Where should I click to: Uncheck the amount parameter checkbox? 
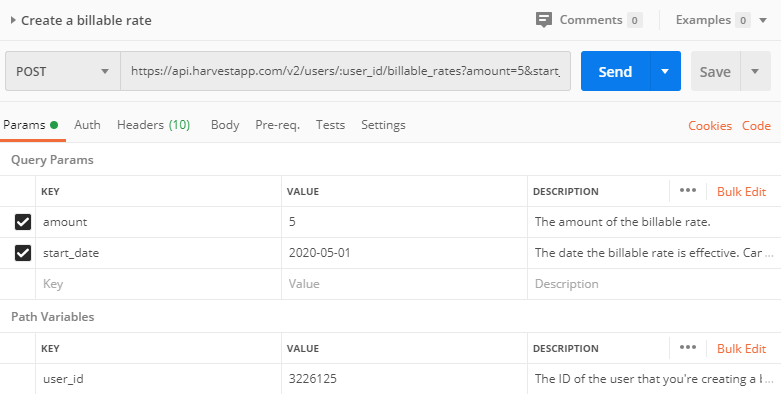coord(23,222)
